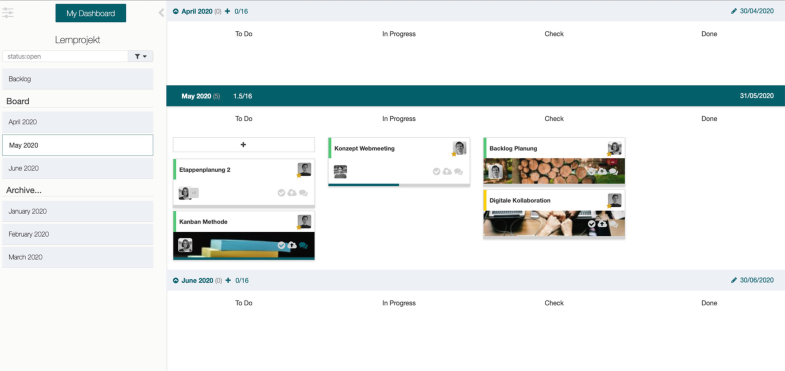Open the settings sliders icon top-left
The image size is (785, 371).
8,13
